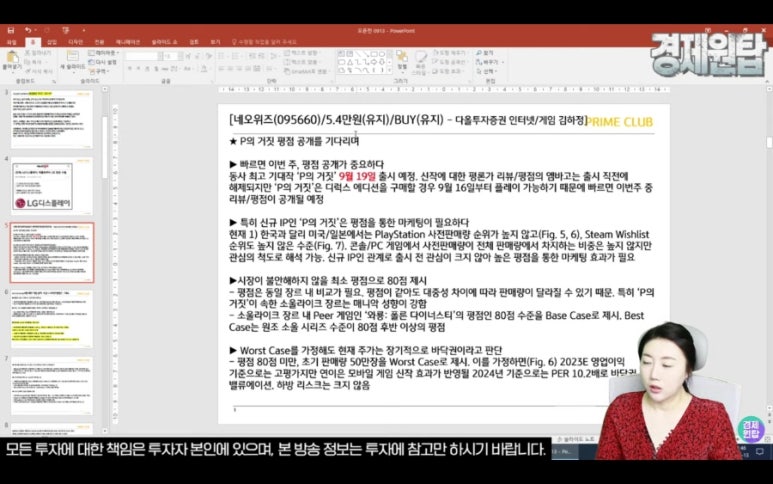This screenshot has height=484, width=773.
Task: Open 도형 효과 shape effects
Action: tap(449, 71)
